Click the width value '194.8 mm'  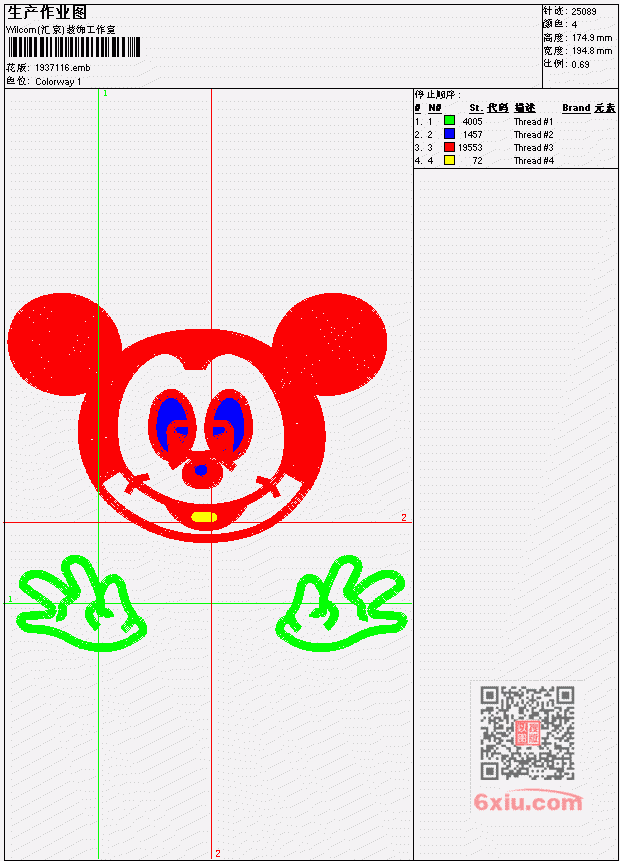click(592, 51)
